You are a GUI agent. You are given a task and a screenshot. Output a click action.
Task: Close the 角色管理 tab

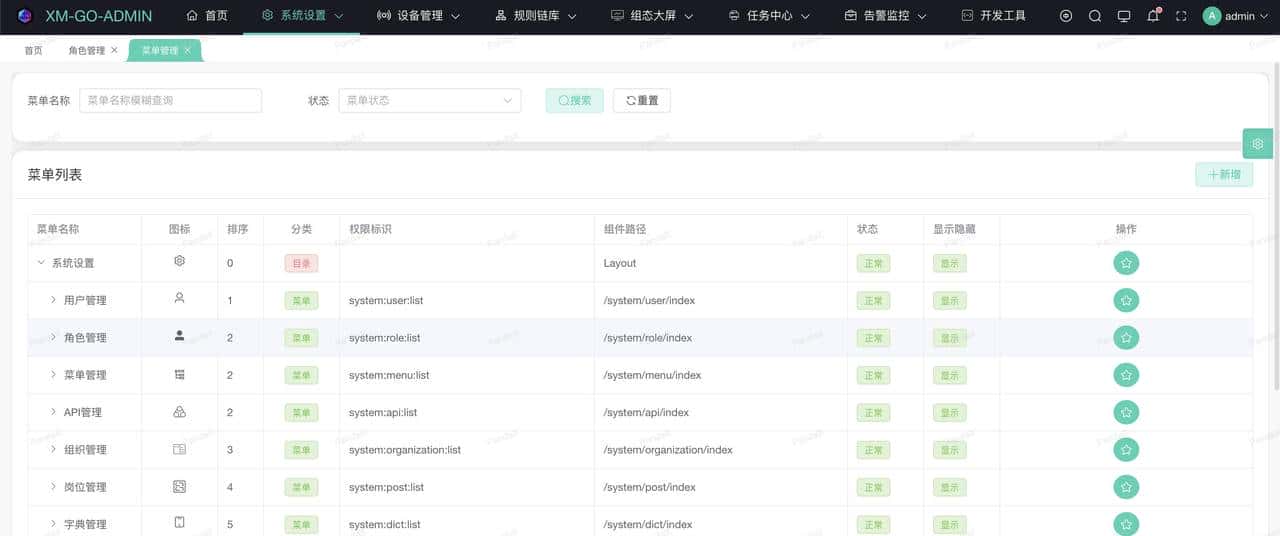coord(114,50)
